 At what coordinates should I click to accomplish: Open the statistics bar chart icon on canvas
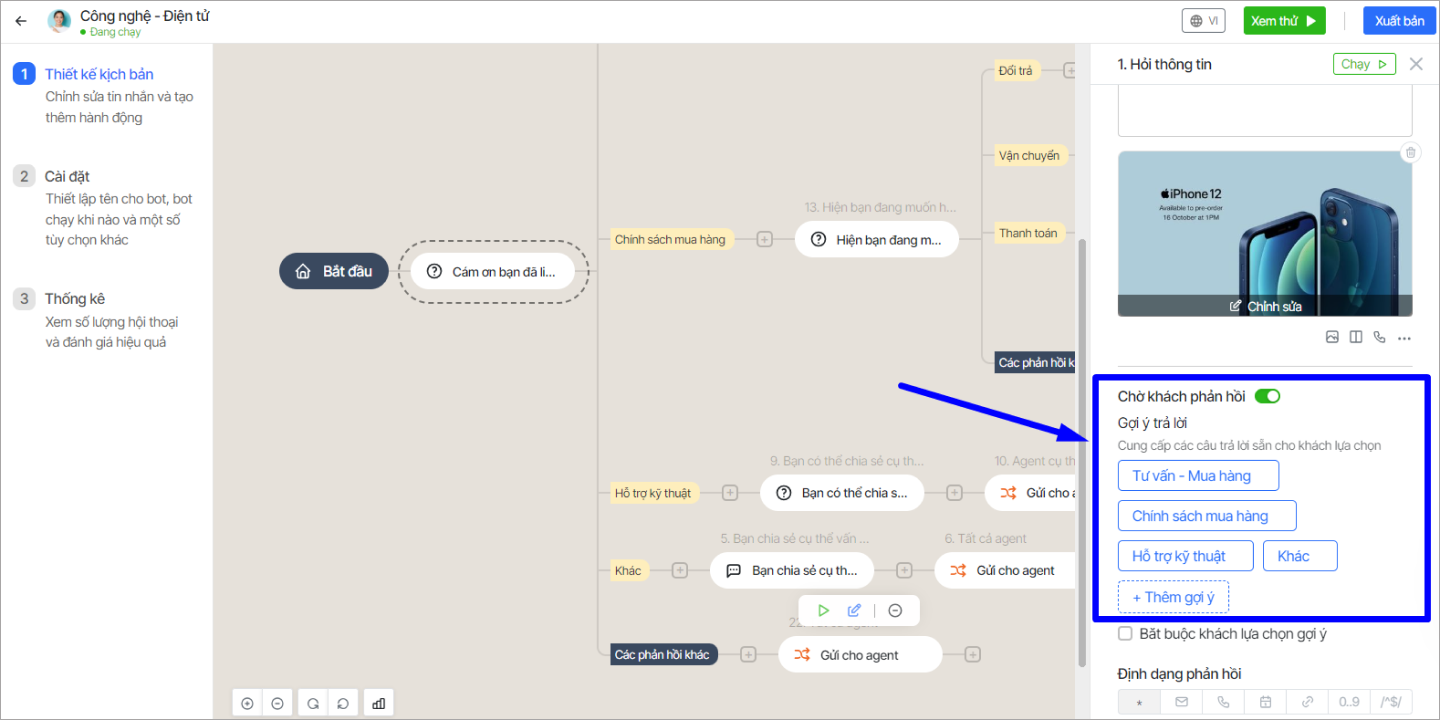[379, 703]
